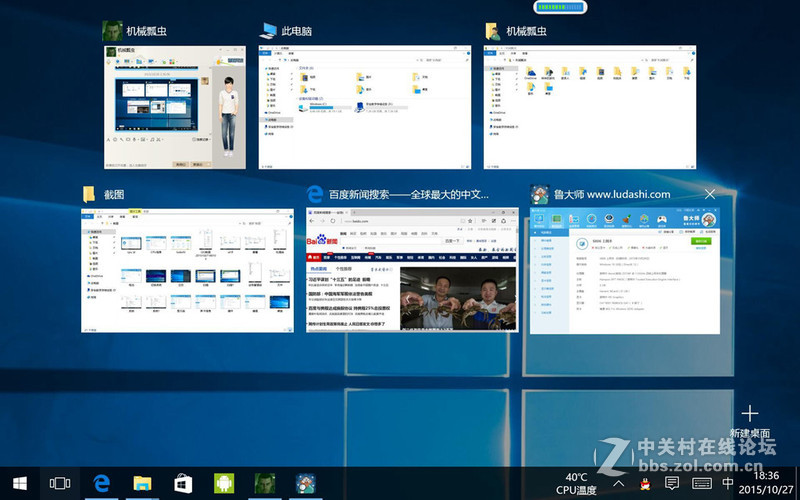Viewport: 800px width, 500px height.
Task: Switch input mode via 中 indicator
Action: point(728,483)
